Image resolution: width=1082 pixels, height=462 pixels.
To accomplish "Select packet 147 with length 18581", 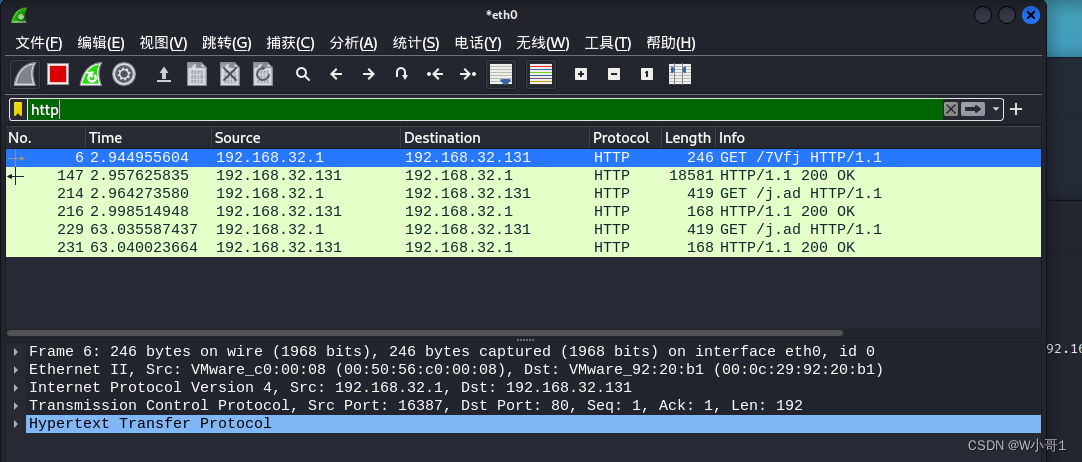I will click(524, 175).
